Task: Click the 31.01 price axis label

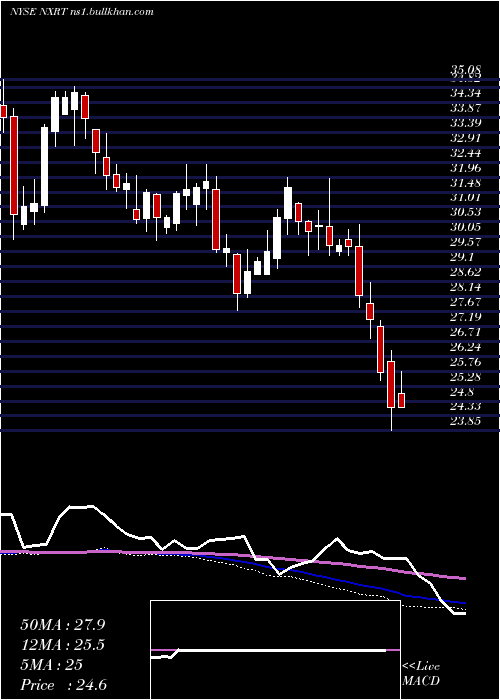Action: point(466,197)
